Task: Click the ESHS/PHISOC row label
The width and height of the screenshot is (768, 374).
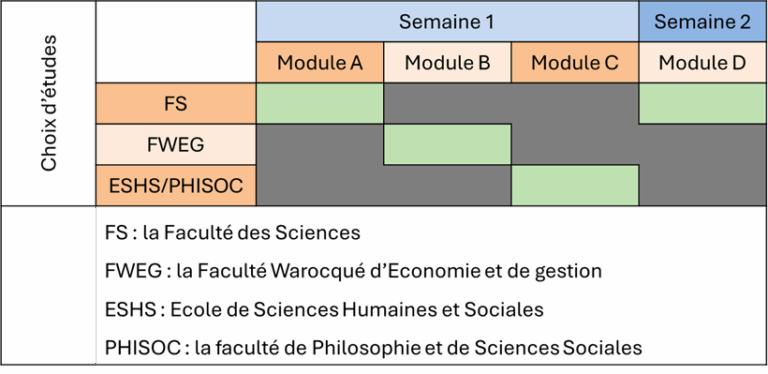Action: click(x=176, y=186)
